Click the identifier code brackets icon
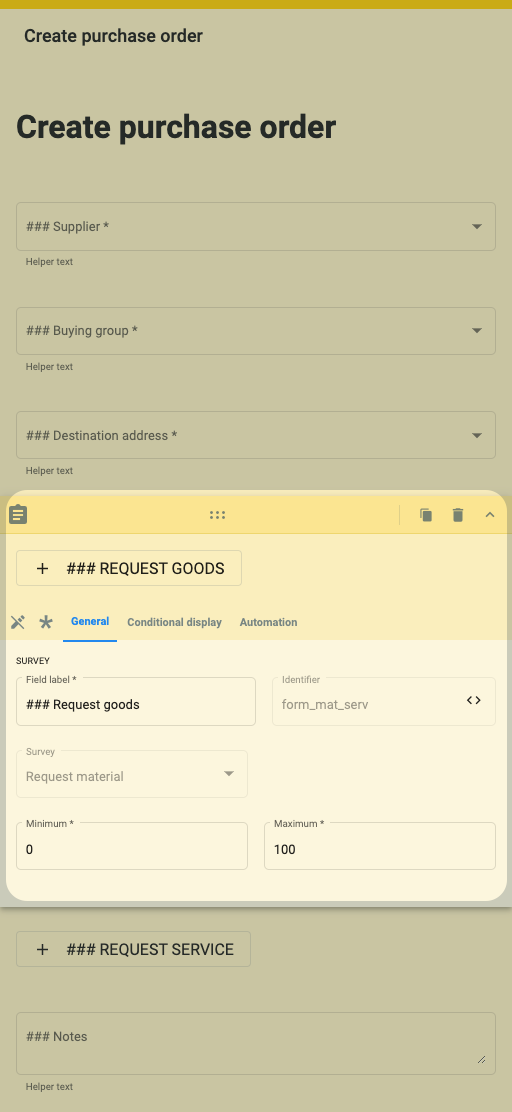The width and height of the screenshot is (512, 1112). pos(474,701)
